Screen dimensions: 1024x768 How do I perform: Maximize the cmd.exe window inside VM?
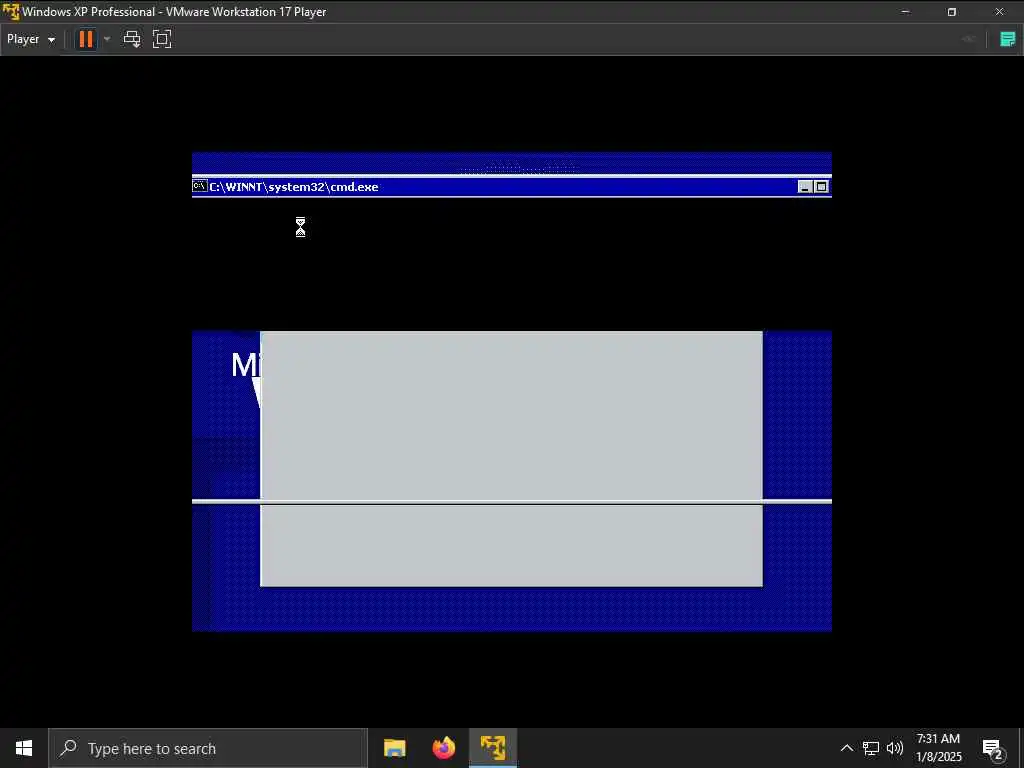[822, 187]
